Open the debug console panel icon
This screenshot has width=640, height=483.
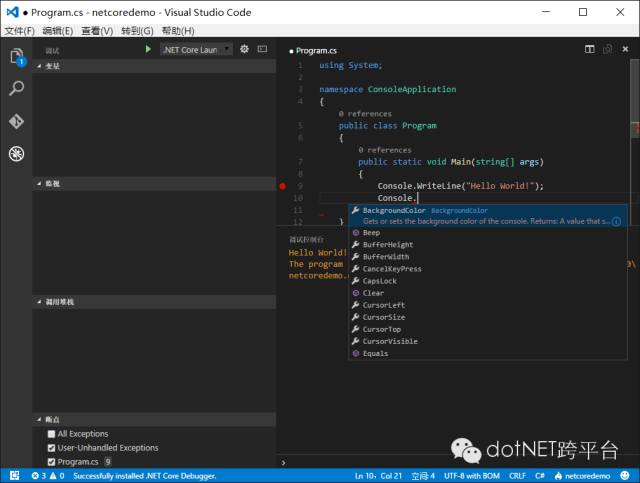(262, 49)
